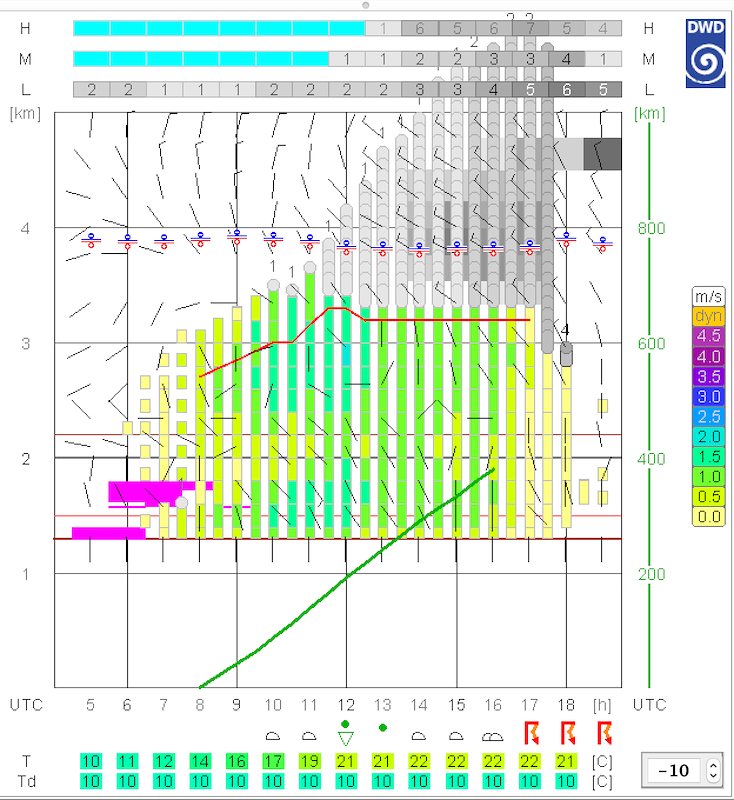The image size is (734, 800).
Task: Select the 4.5 m/s magenta legend swatch
Action: coord(708,335)
